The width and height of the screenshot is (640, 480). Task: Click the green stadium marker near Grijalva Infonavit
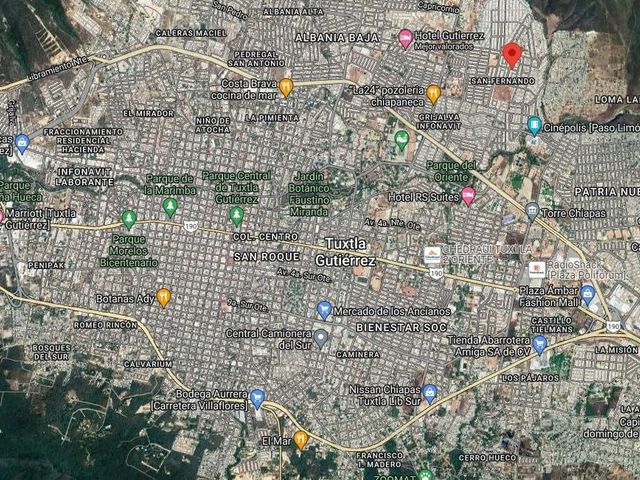(x=402, y=140)
